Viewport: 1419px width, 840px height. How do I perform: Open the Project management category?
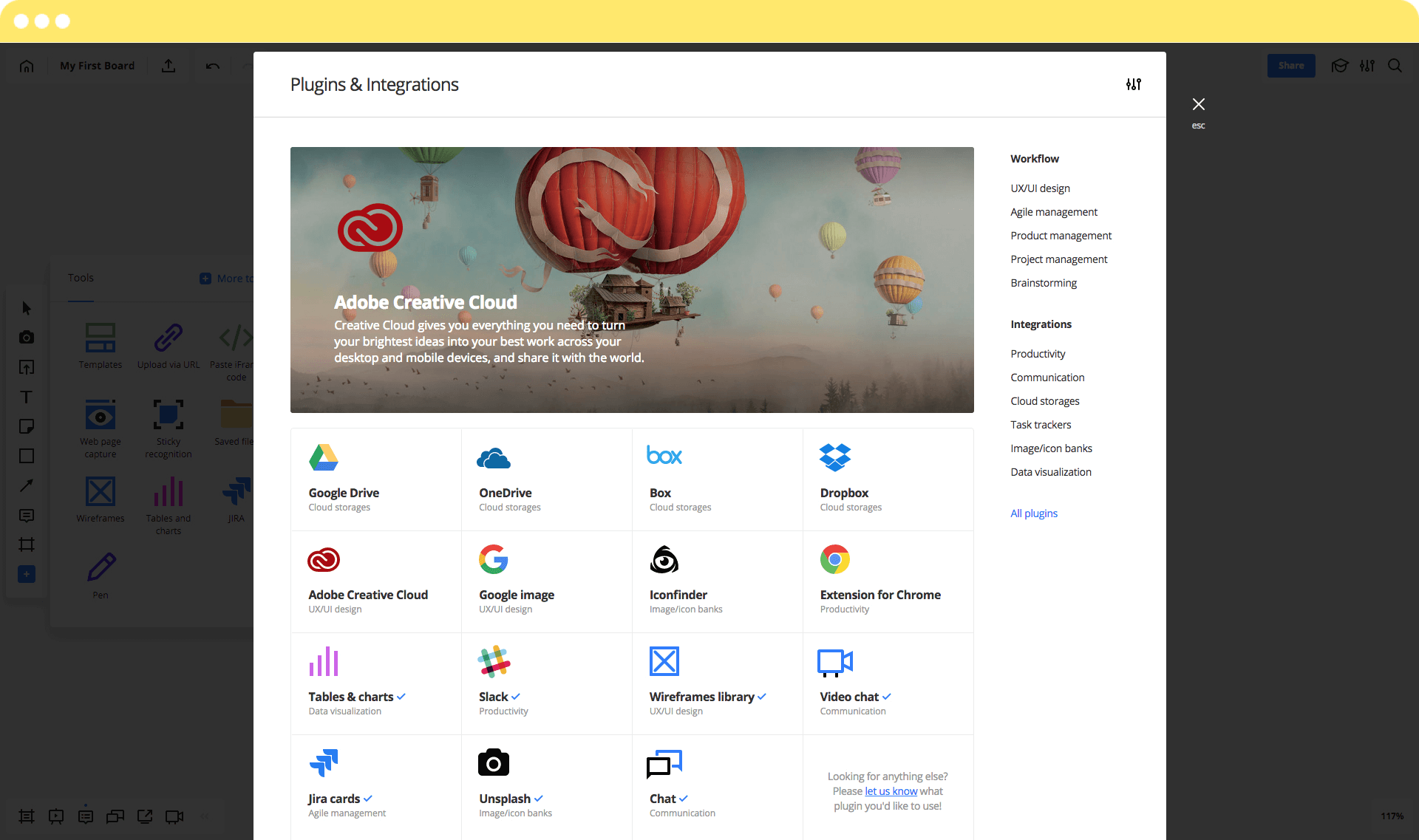click(1058, 259)
